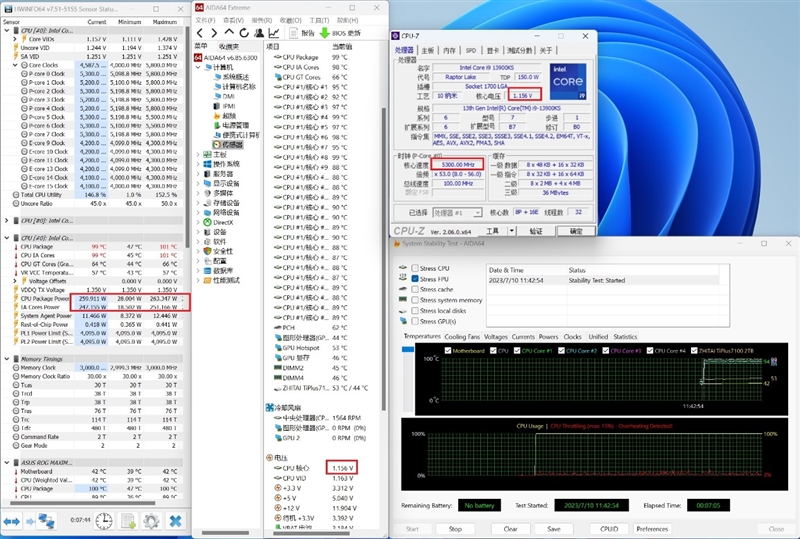Switch to SPD tab in CPU-Z
The image size is (800, 539).
[x=470, y=50]
